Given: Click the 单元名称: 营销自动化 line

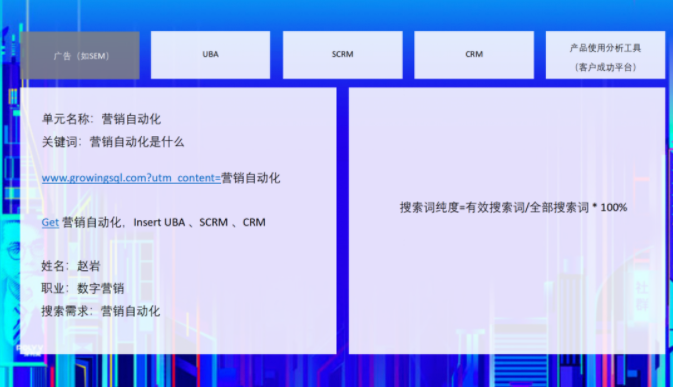Looking at the screenshot, I should (x=101, y=119).
